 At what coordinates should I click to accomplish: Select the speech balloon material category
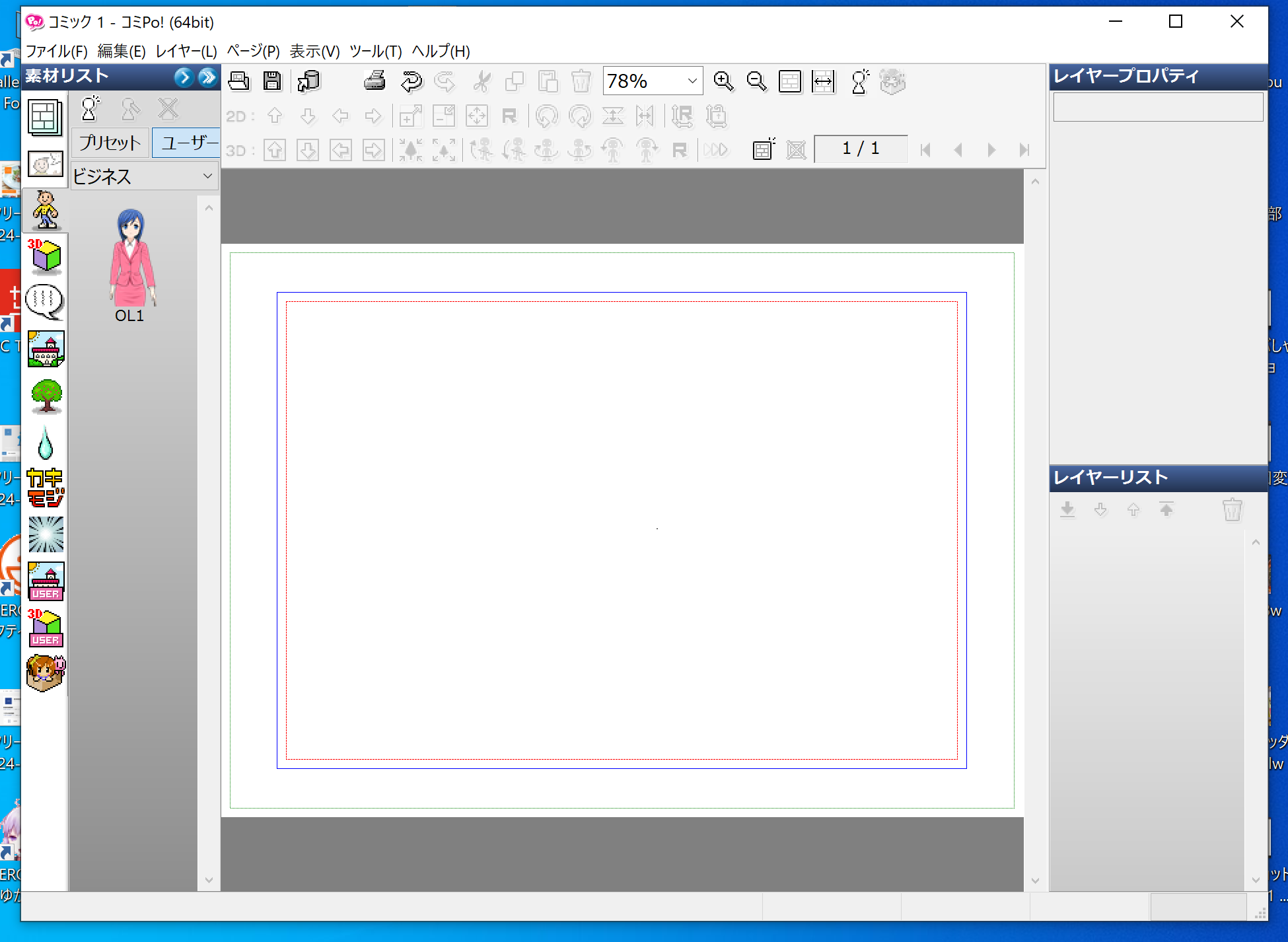(x=45, y=302)
